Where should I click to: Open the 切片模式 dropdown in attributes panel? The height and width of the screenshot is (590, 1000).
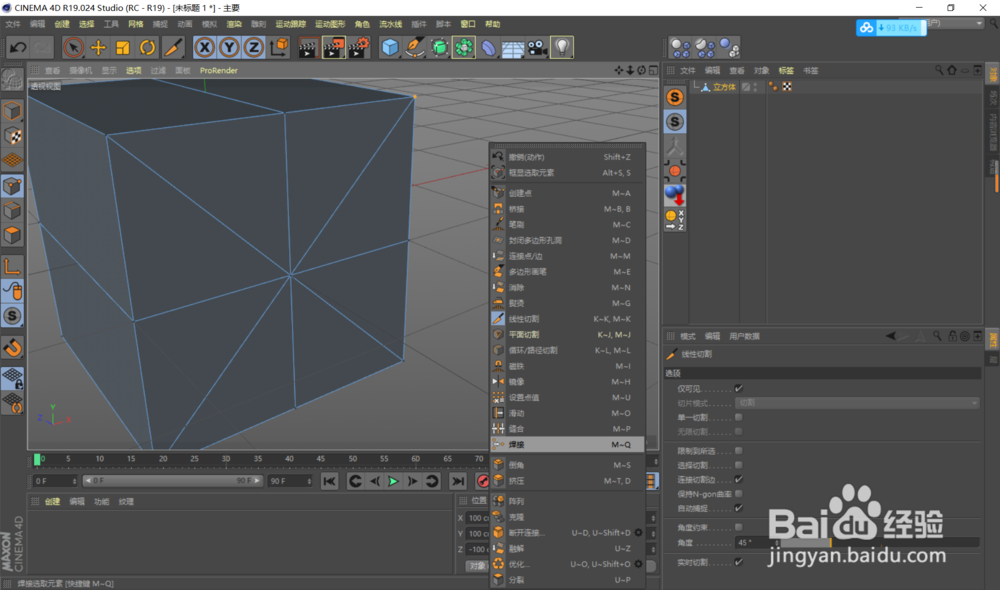click(x=858, y=403)
